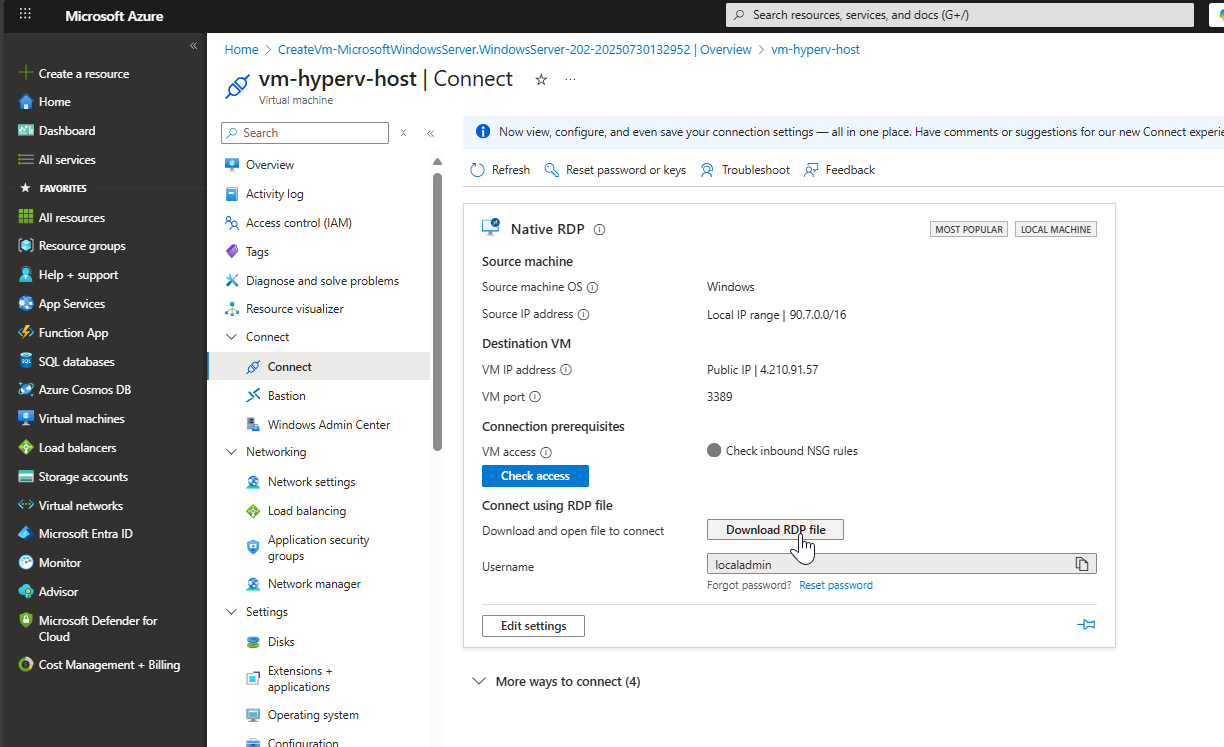Collapse the left portal sidebar
The width and height of the screenshot is (1224, 747).
[x=193, y=46]
